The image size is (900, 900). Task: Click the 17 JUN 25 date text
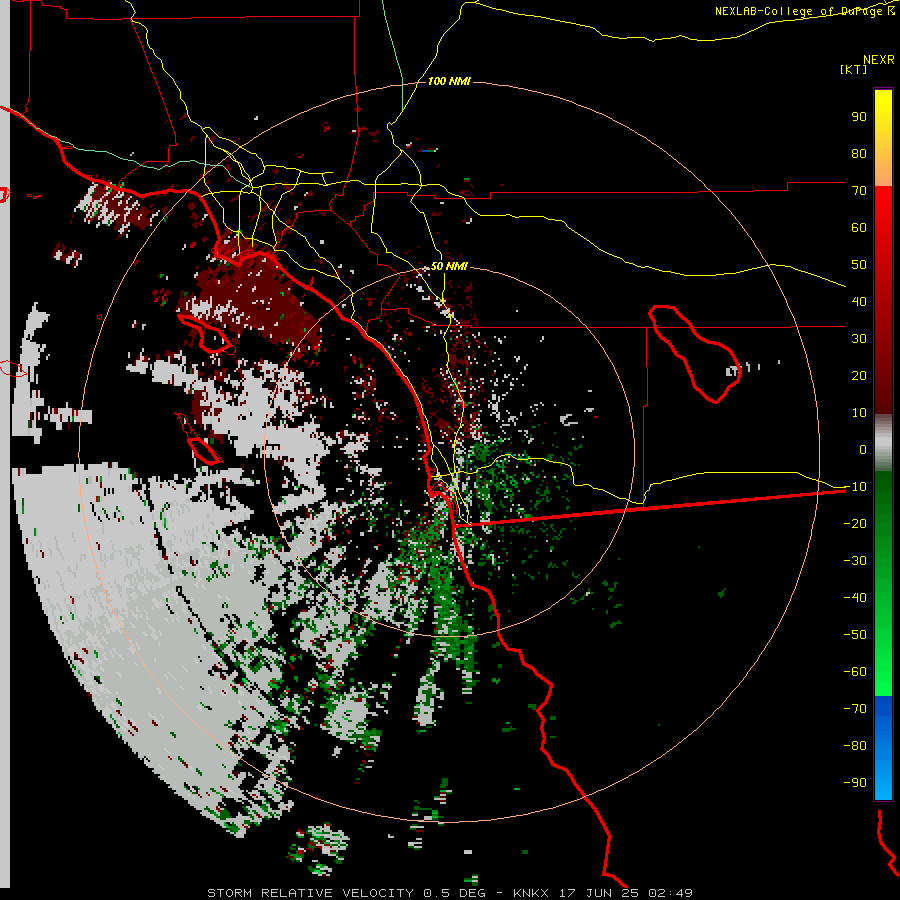coord(599,893)
